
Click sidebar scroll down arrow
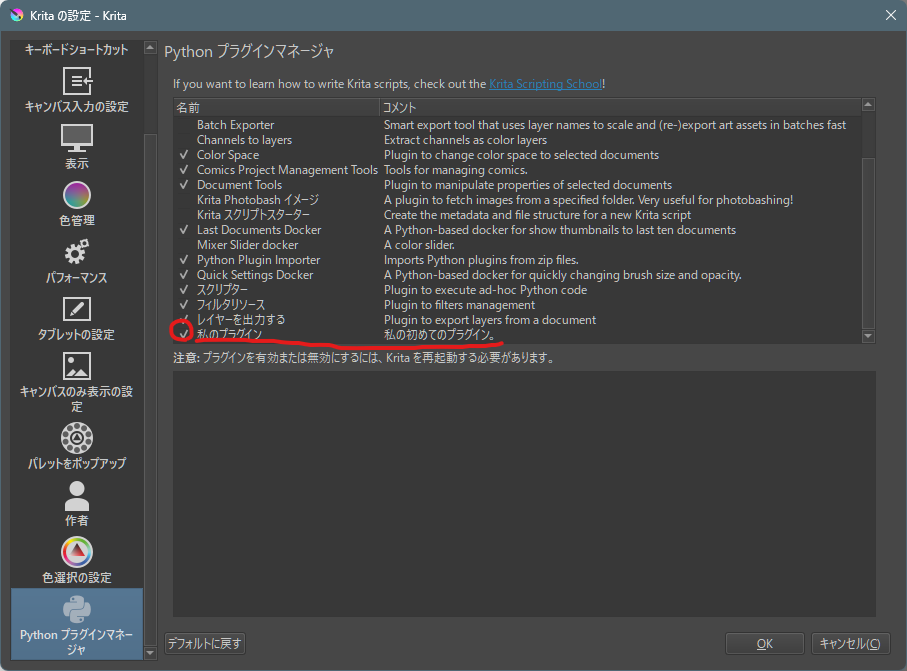click(150, 653)
